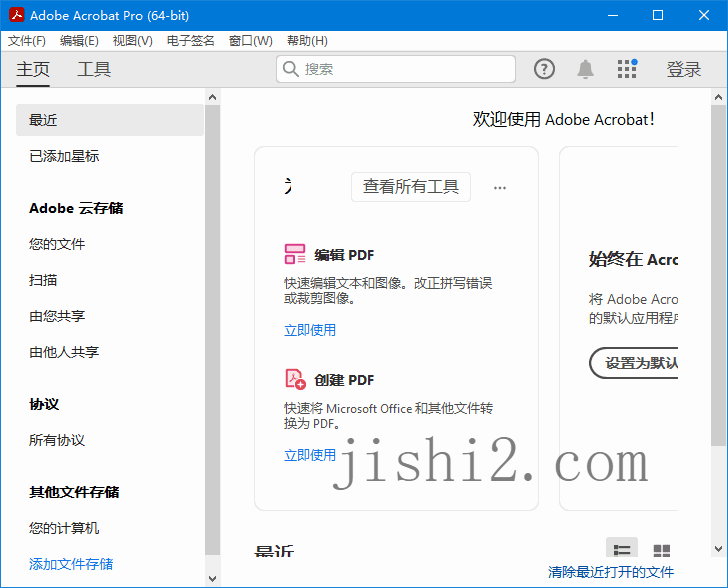728x588 pixels.
Task: Click the 查看所有工具 button
Action: (411, 187)
